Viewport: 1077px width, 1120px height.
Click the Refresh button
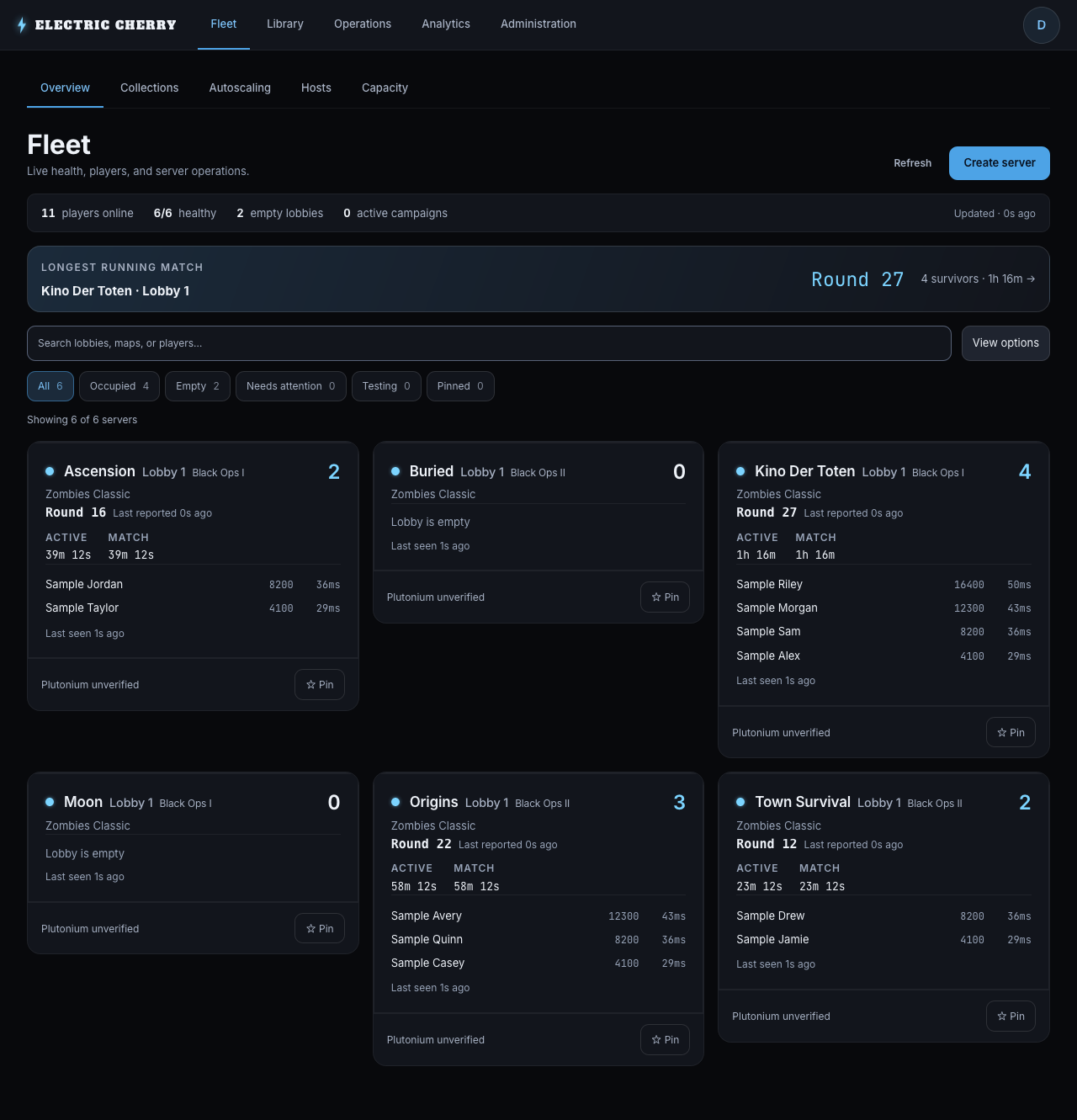pyautogui.click(x=913, y=163)
